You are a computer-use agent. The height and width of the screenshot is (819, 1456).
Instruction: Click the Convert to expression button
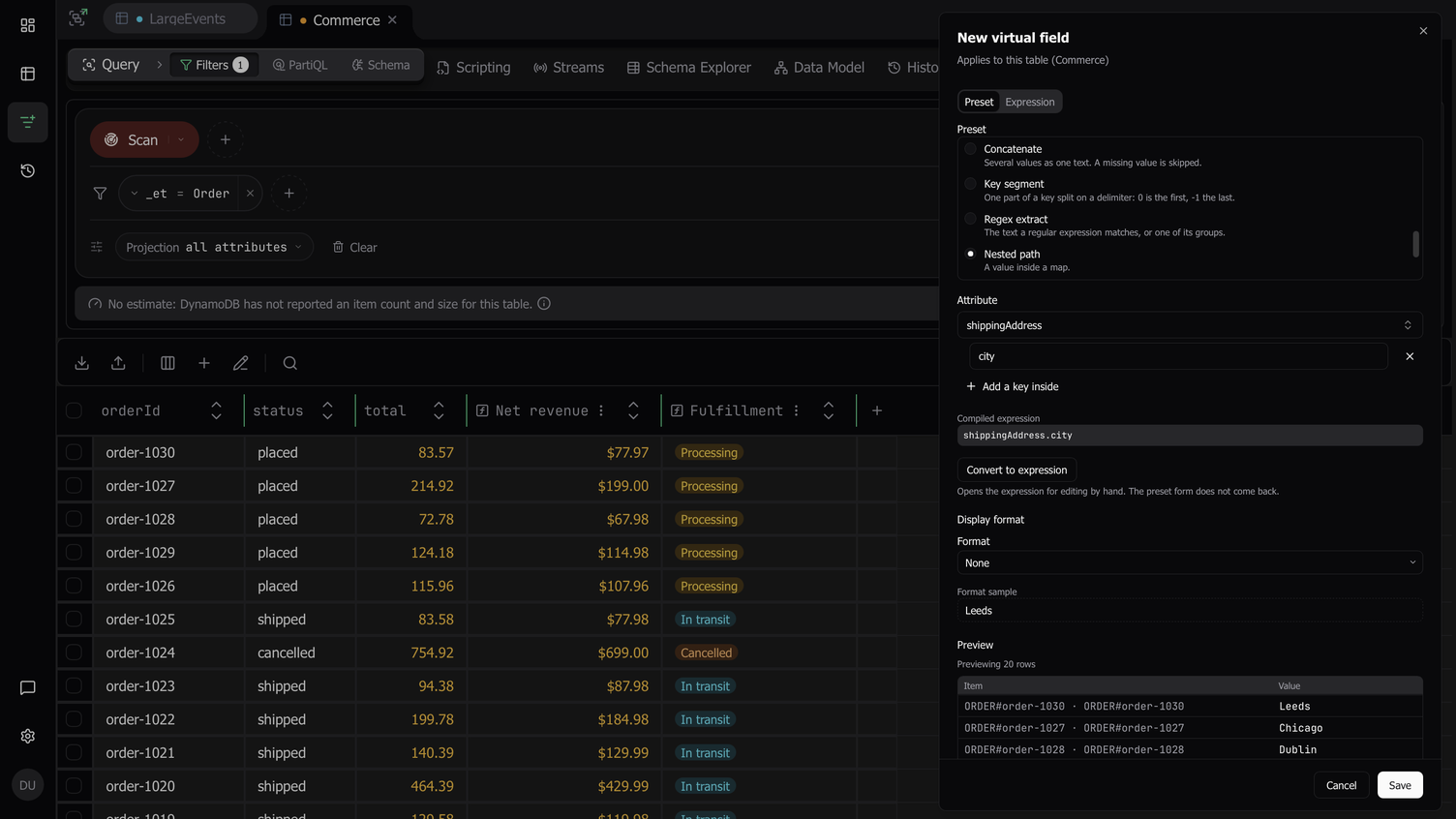1016,470
